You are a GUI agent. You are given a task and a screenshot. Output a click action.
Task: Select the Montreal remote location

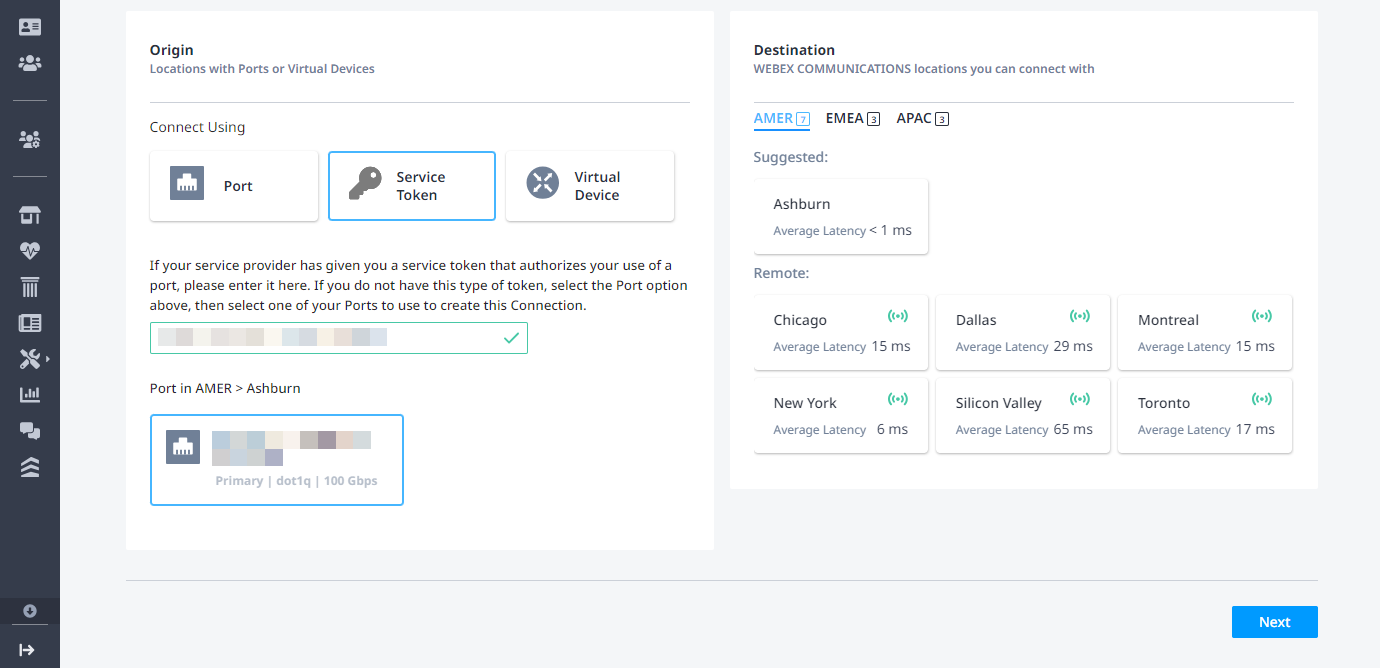tap(1205, 333)
